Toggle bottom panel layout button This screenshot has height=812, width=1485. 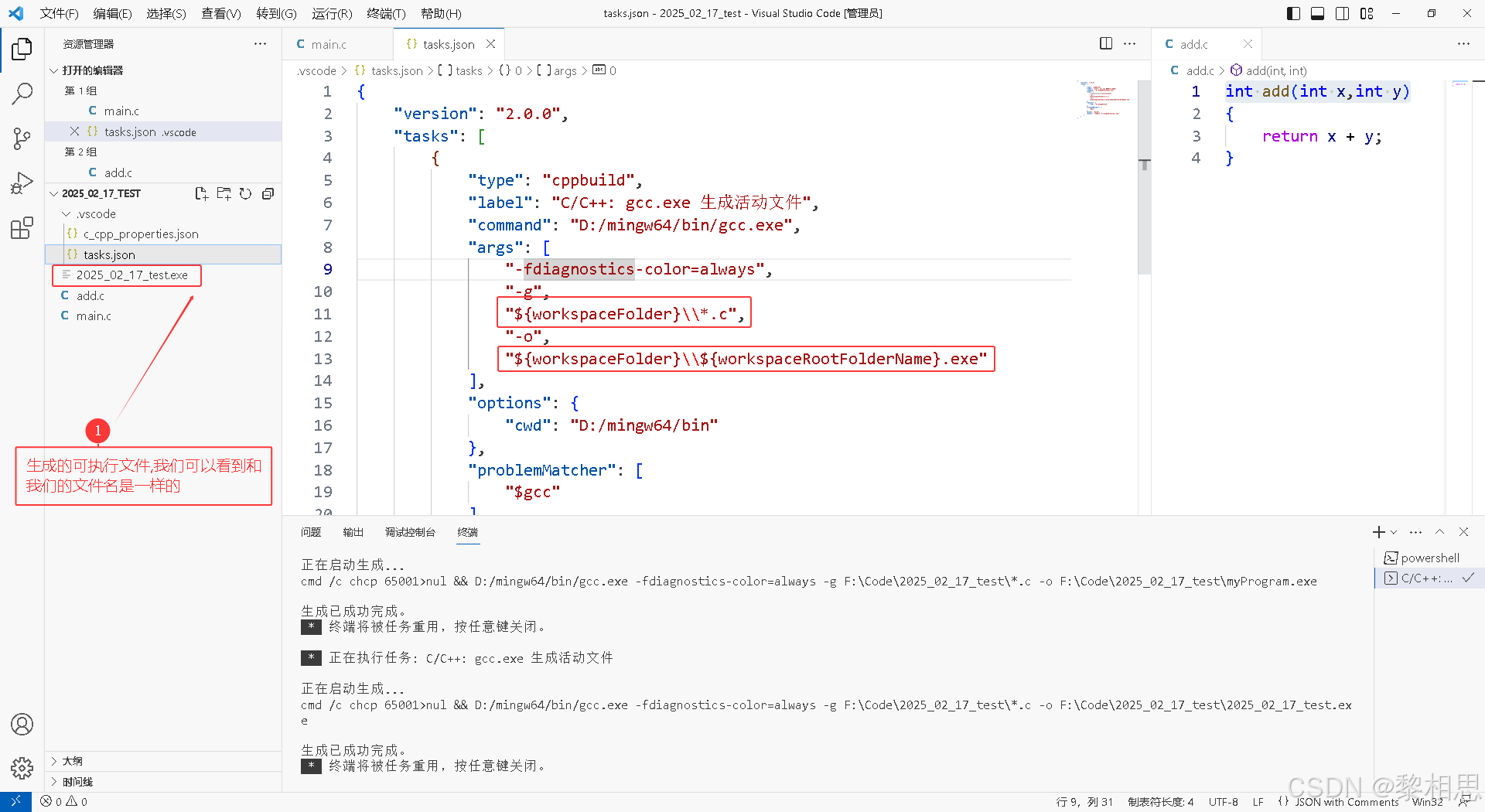click(x=1318, y=13)
